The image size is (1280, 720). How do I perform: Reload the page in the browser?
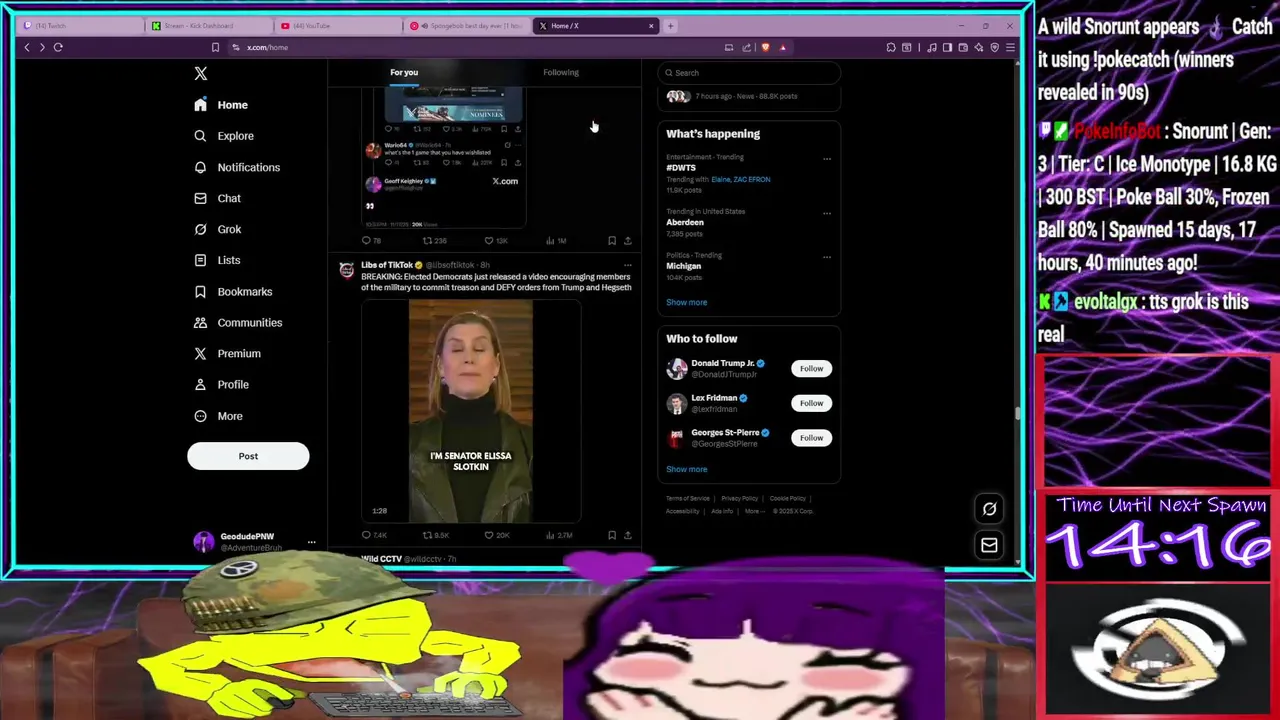pos(58,47)
